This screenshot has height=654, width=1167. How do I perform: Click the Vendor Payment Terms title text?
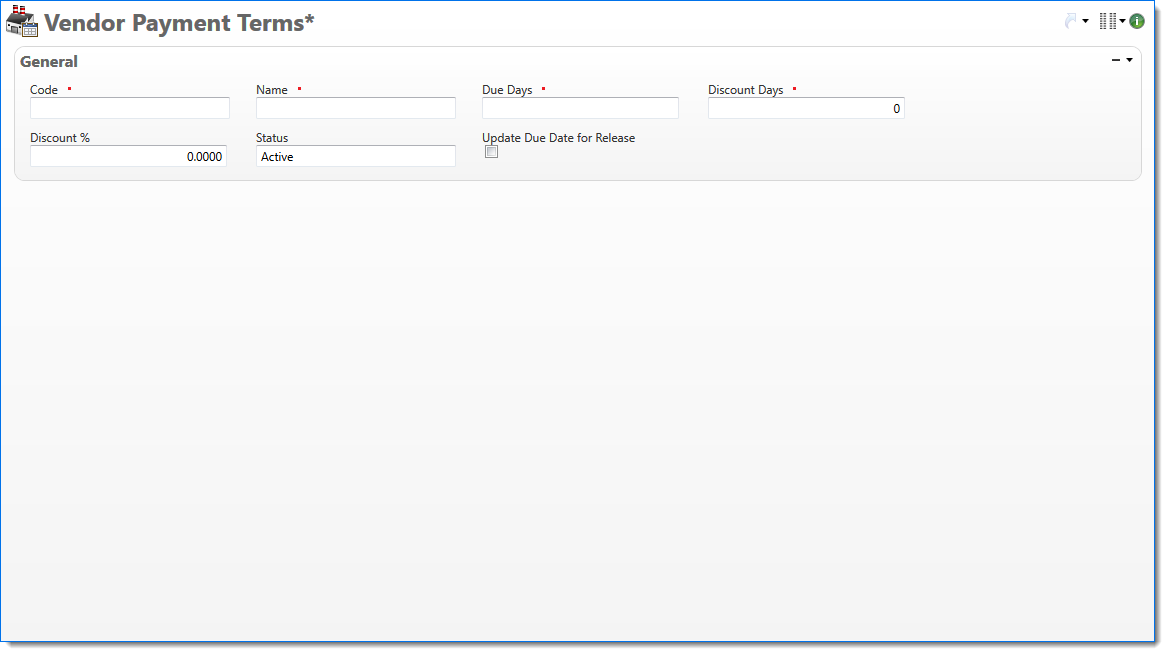(179, 23)
